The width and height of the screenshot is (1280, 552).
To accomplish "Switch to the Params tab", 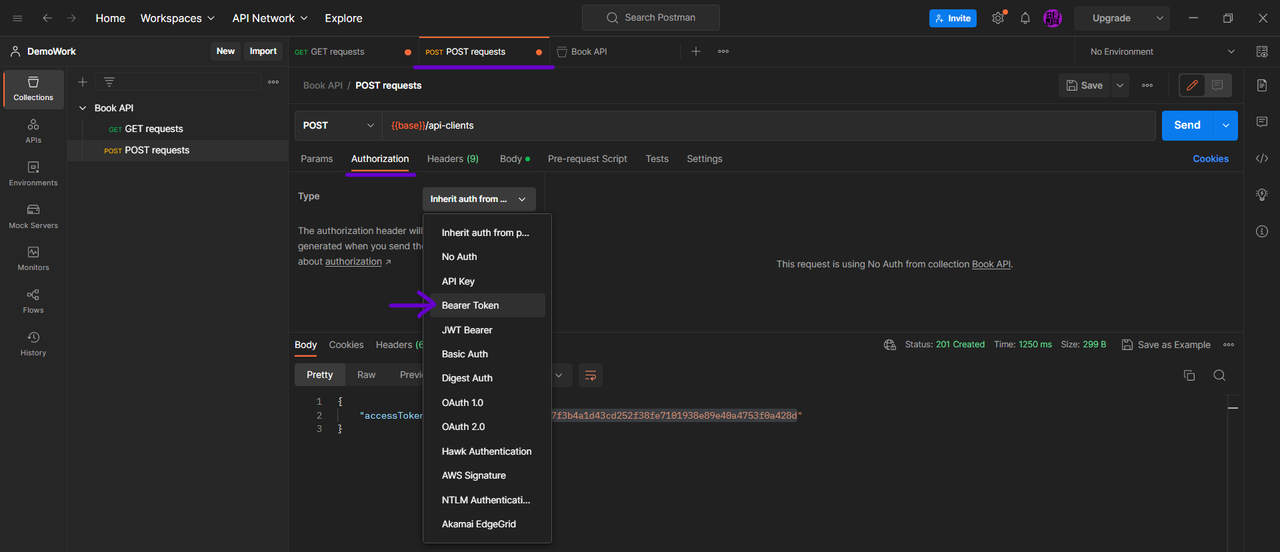I will [317, 159].
